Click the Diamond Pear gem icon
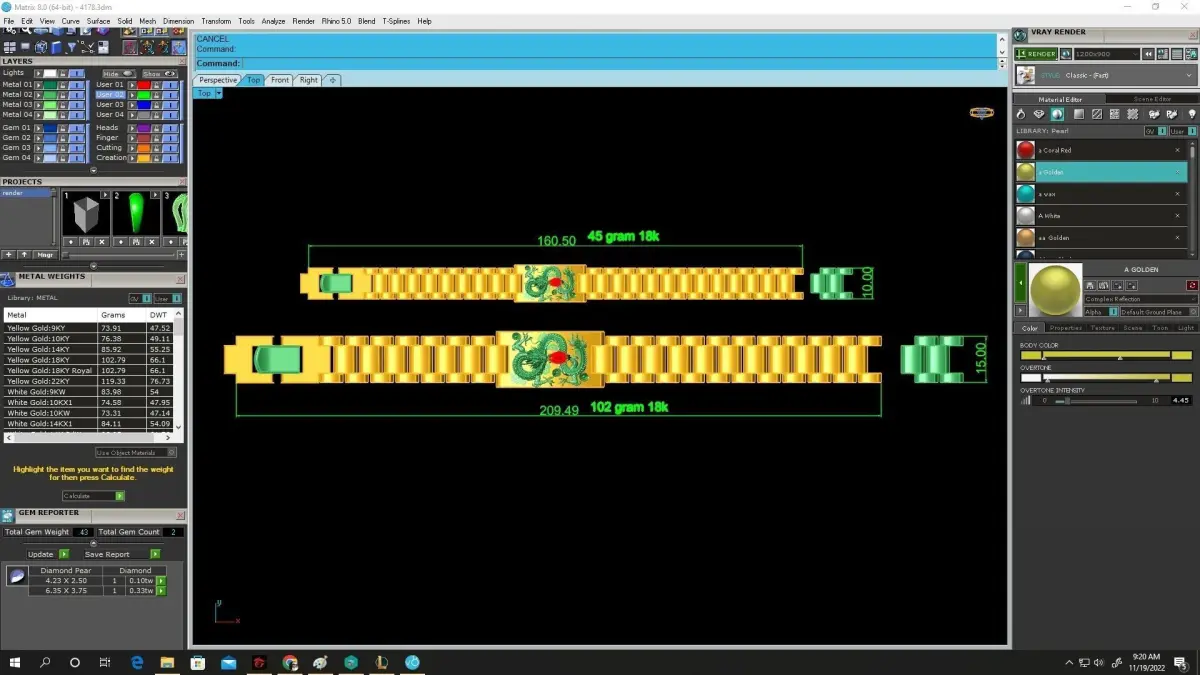1200x675 pixels. [16, 576]
